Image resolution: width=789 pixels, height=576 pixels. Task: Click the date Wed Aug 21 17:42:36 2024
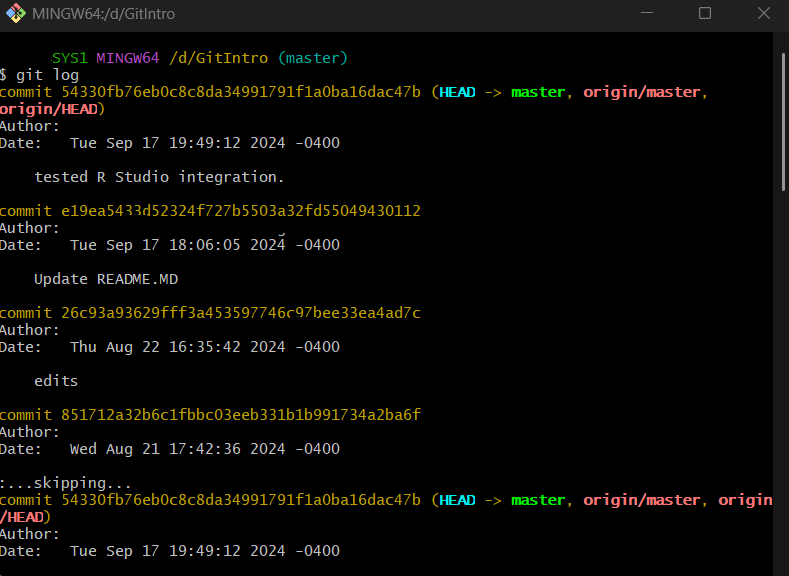(x=205, y=449)
